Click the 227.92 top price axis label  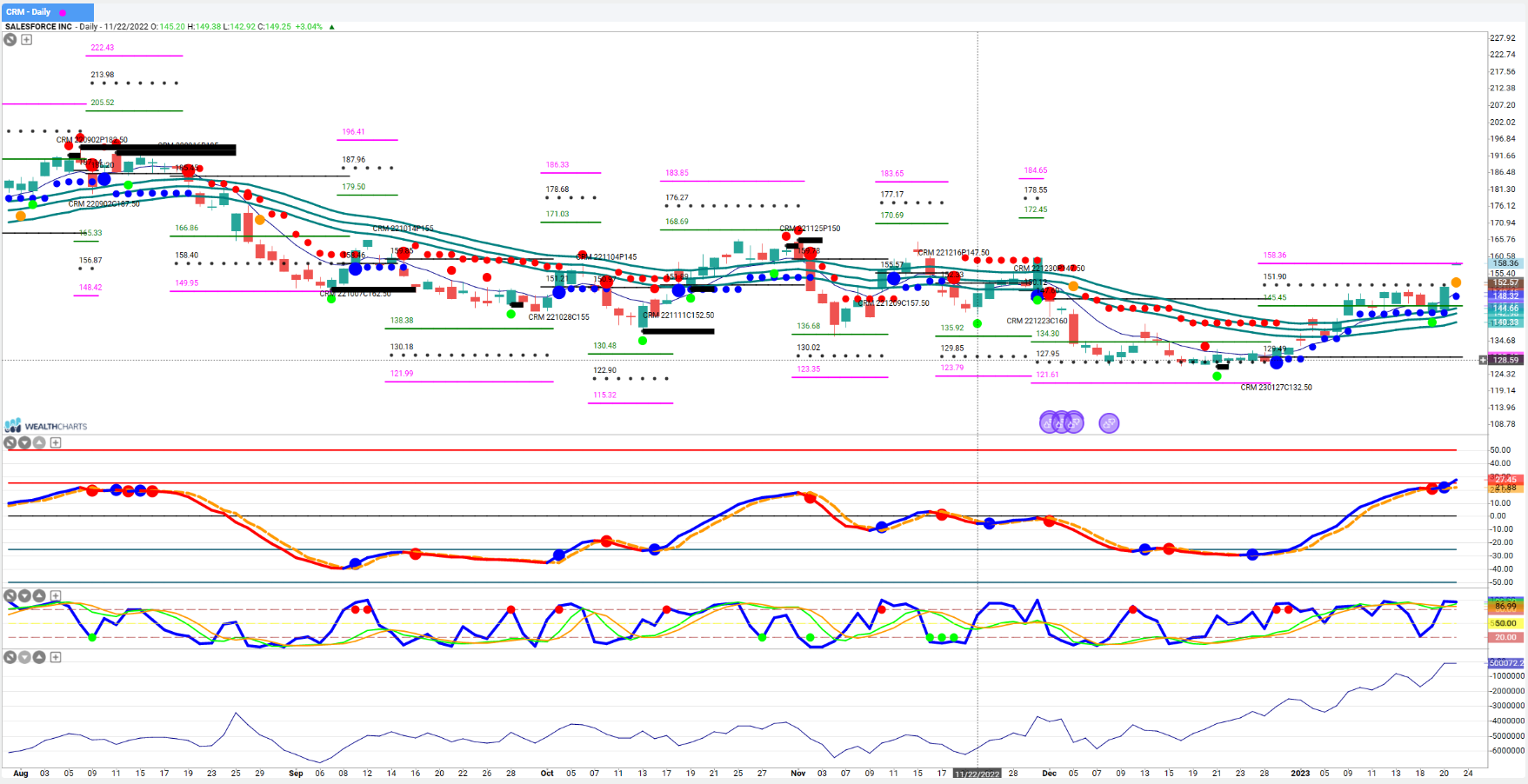[x=1503, y=38]
